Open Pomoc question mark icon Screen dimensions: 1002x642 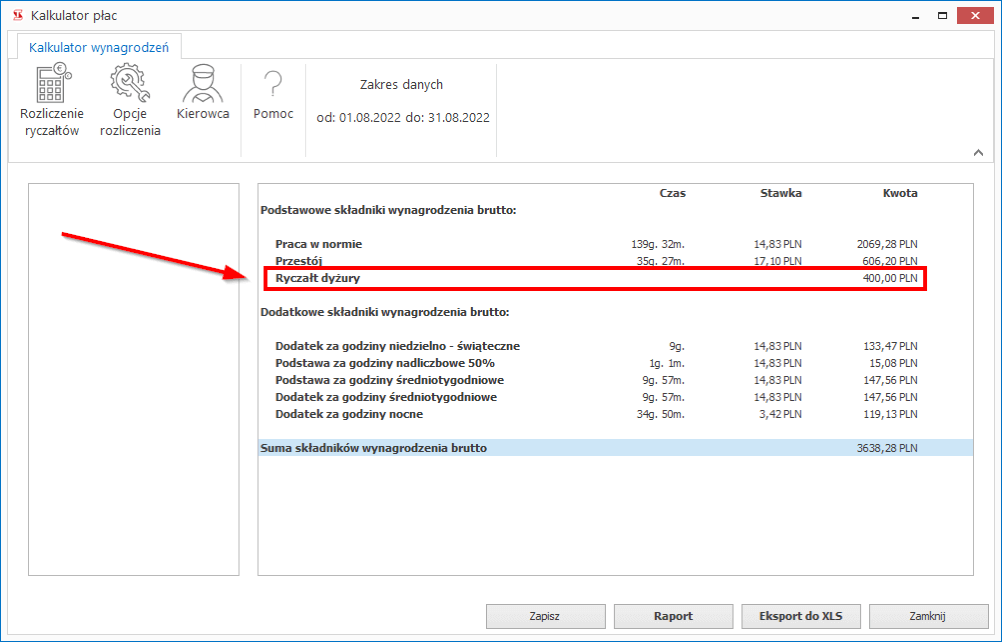(273, 84)
